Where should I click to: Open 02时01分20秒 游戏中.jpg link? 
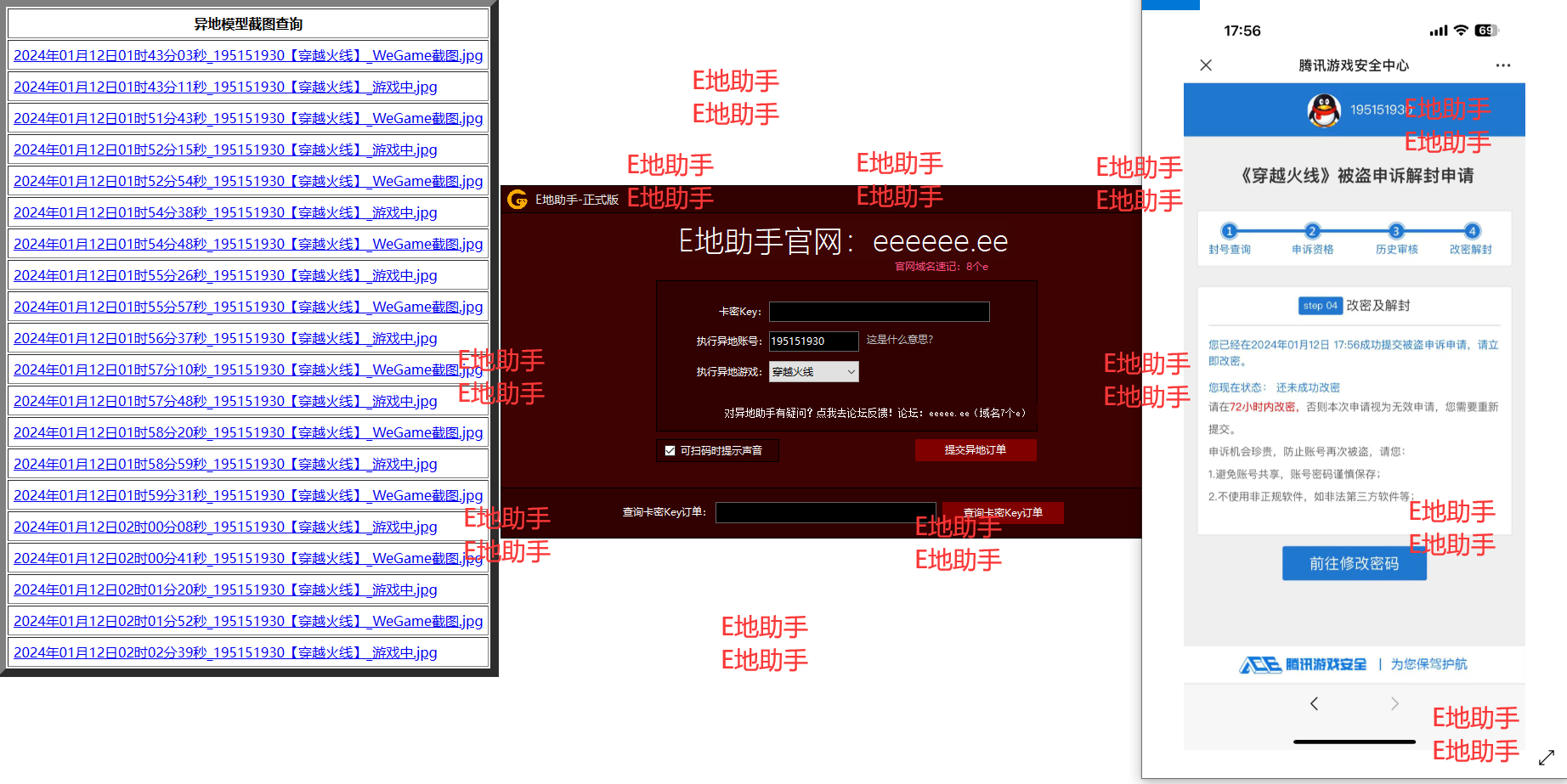(x=225, y=589)
